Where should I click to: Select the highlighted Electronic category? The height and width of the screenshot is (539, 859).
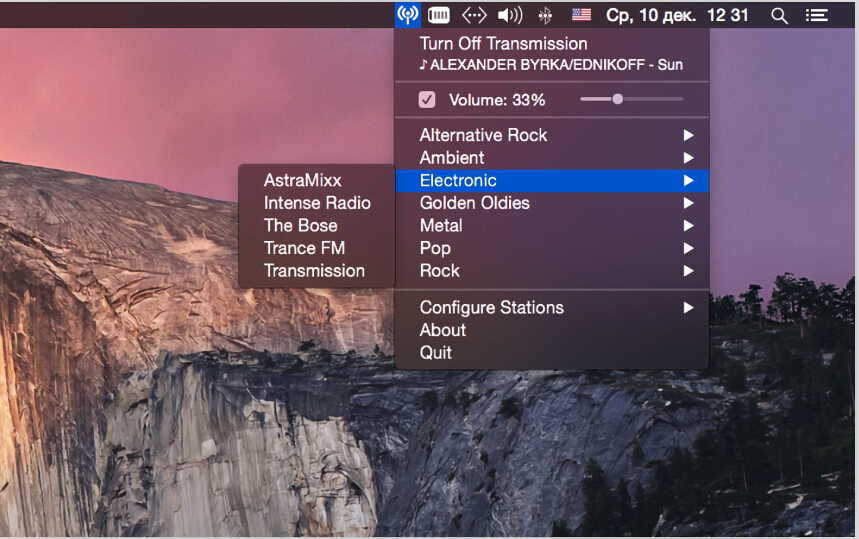pyautogui.click(x=552, y=181)
